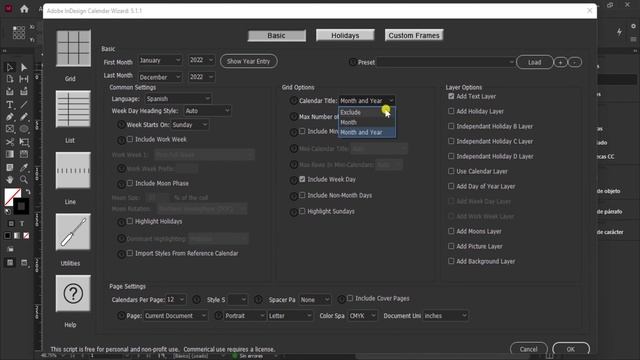Screen dimensions: 640x360
Task: Open Week Starts On Sunday dropdown
Action: pyautogui.click(x=190, y=125)
